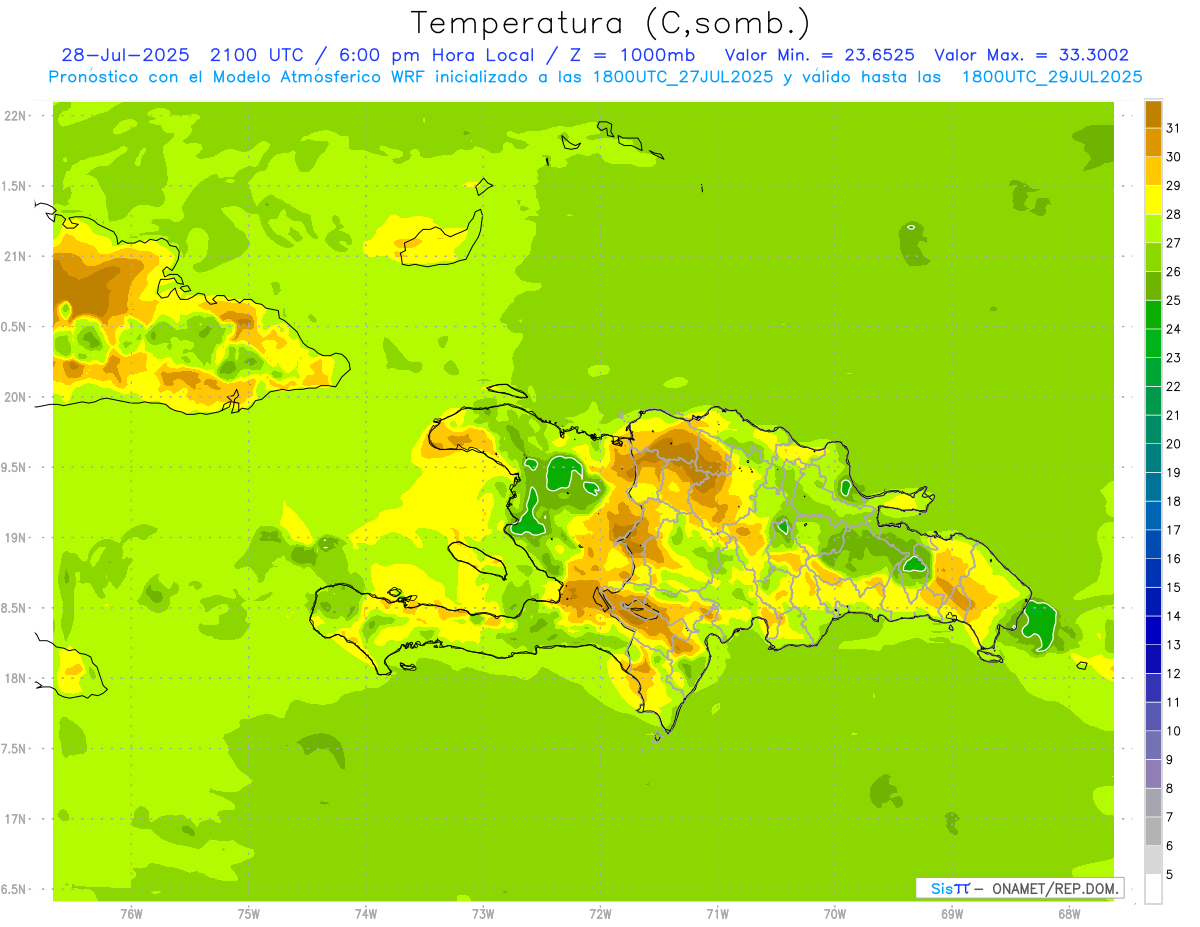1200x927 pixels.
Task: Click the '17N' latitude axis label
Action: [x=15, y=819]
